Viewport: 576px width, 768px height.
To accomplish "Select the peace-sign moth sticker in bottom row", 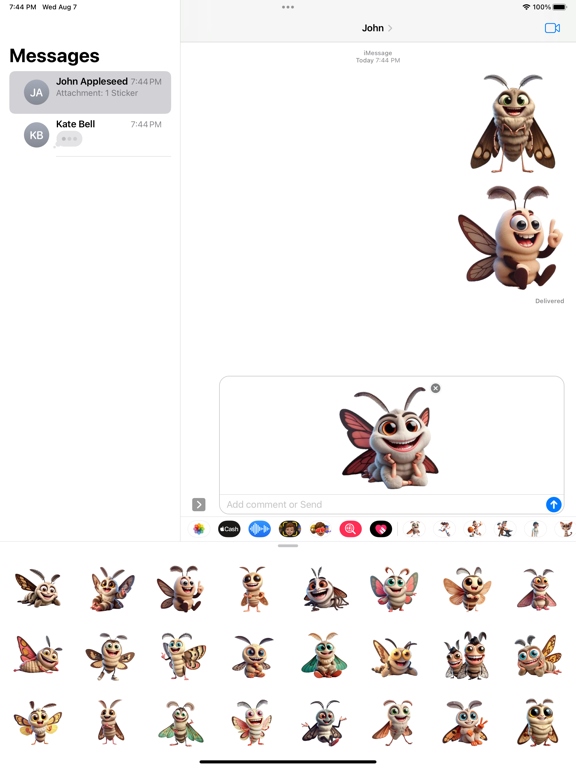I will [x=464, y=722].
